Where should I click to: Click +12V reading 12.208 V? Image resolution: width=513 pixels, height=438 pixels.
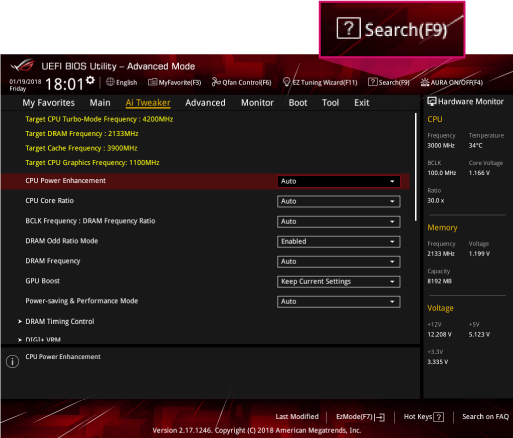coord(440,334)
